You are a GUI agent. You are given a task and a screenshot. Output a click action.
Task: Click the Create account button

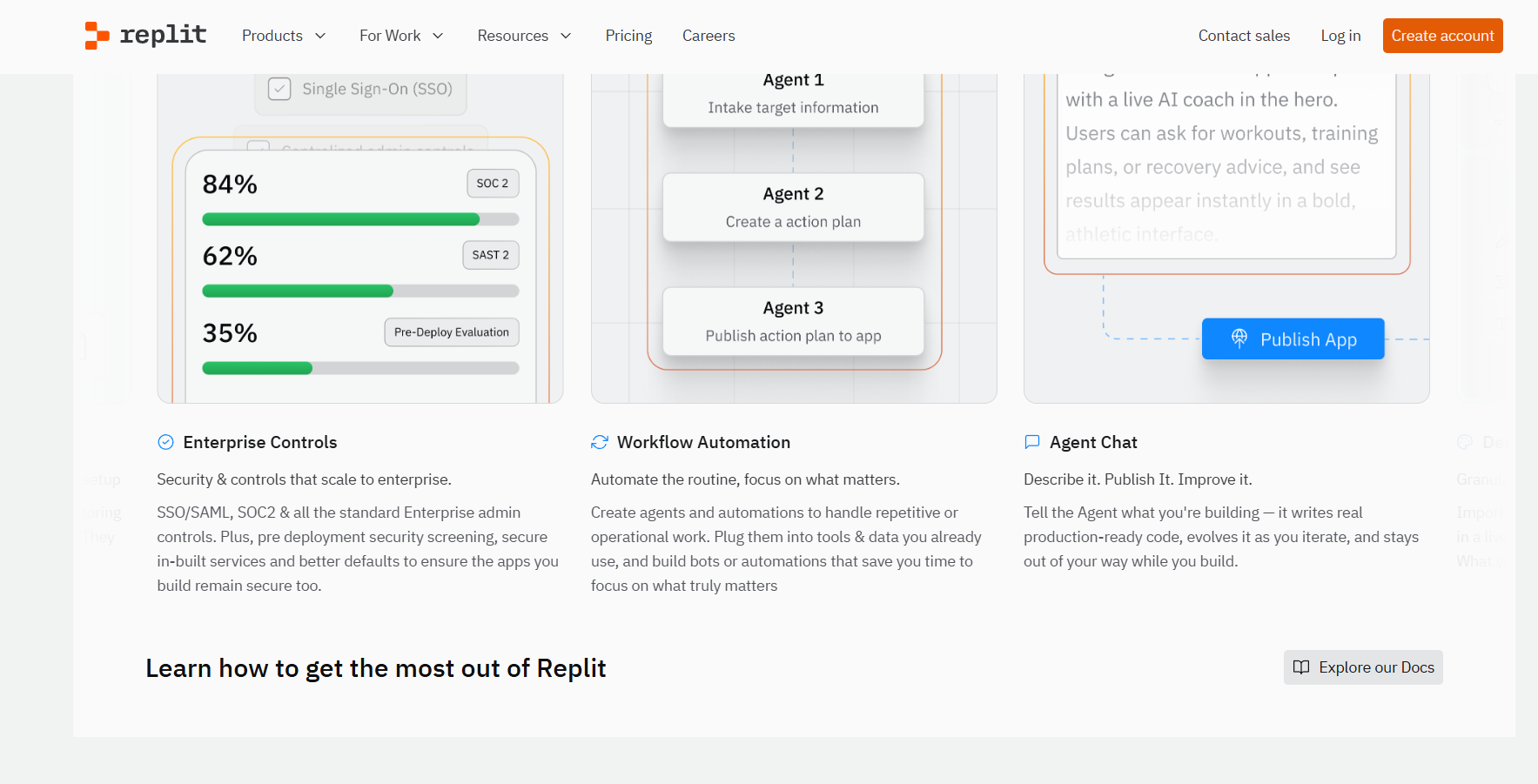point(1442,36)
